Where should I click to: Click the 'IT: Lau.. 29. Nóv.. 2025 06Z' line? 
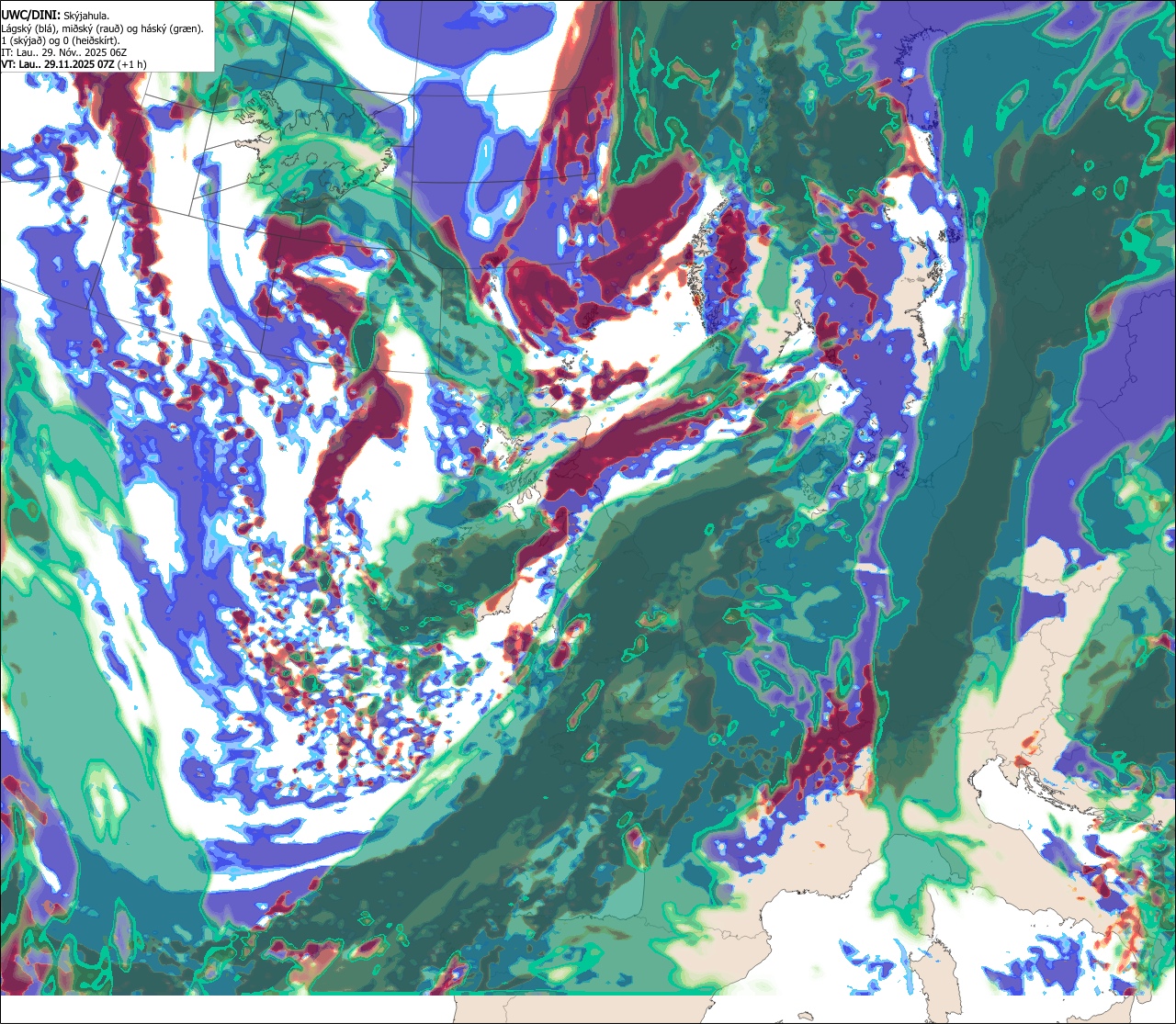point(64,53)
